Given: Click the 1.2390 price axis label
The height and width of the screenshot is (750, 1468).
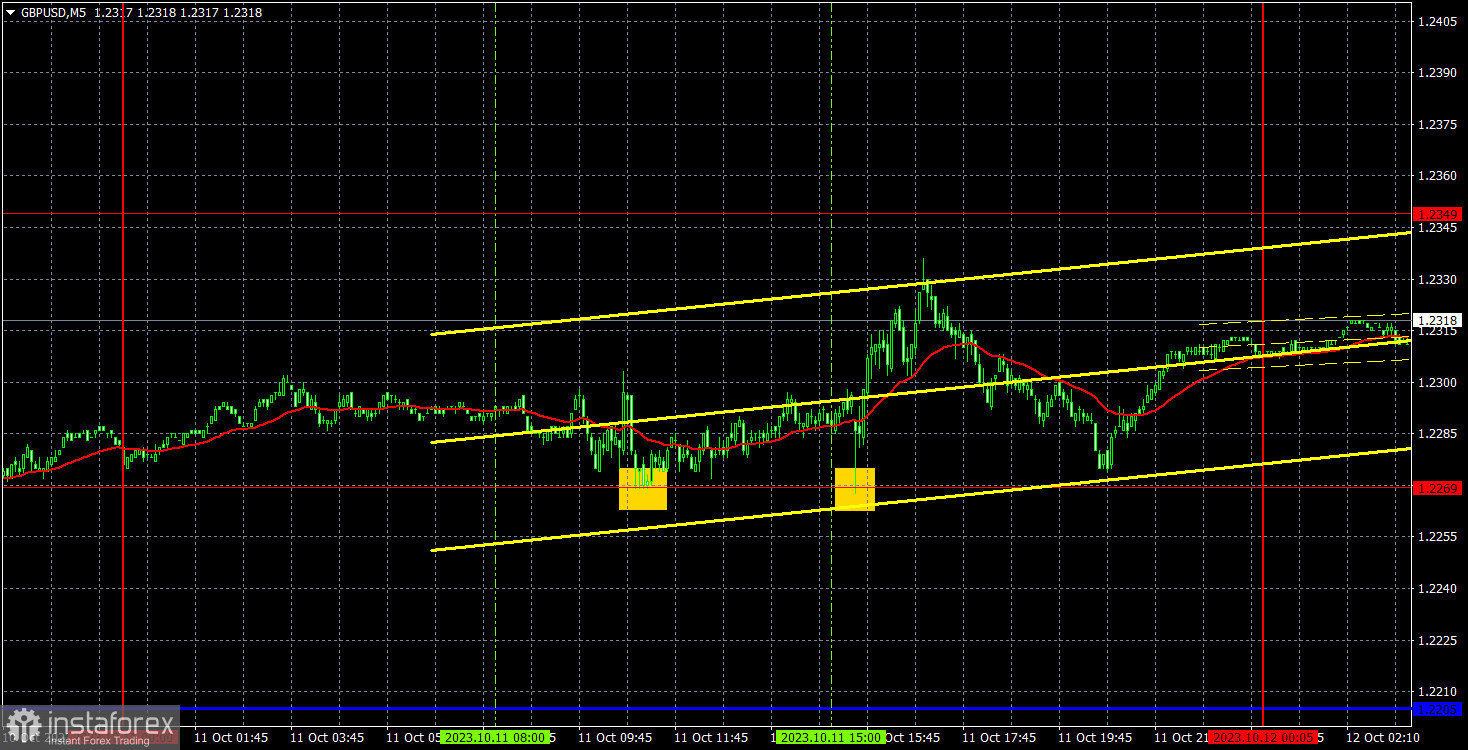Looking at the screenshot, I should (1438, 73).
